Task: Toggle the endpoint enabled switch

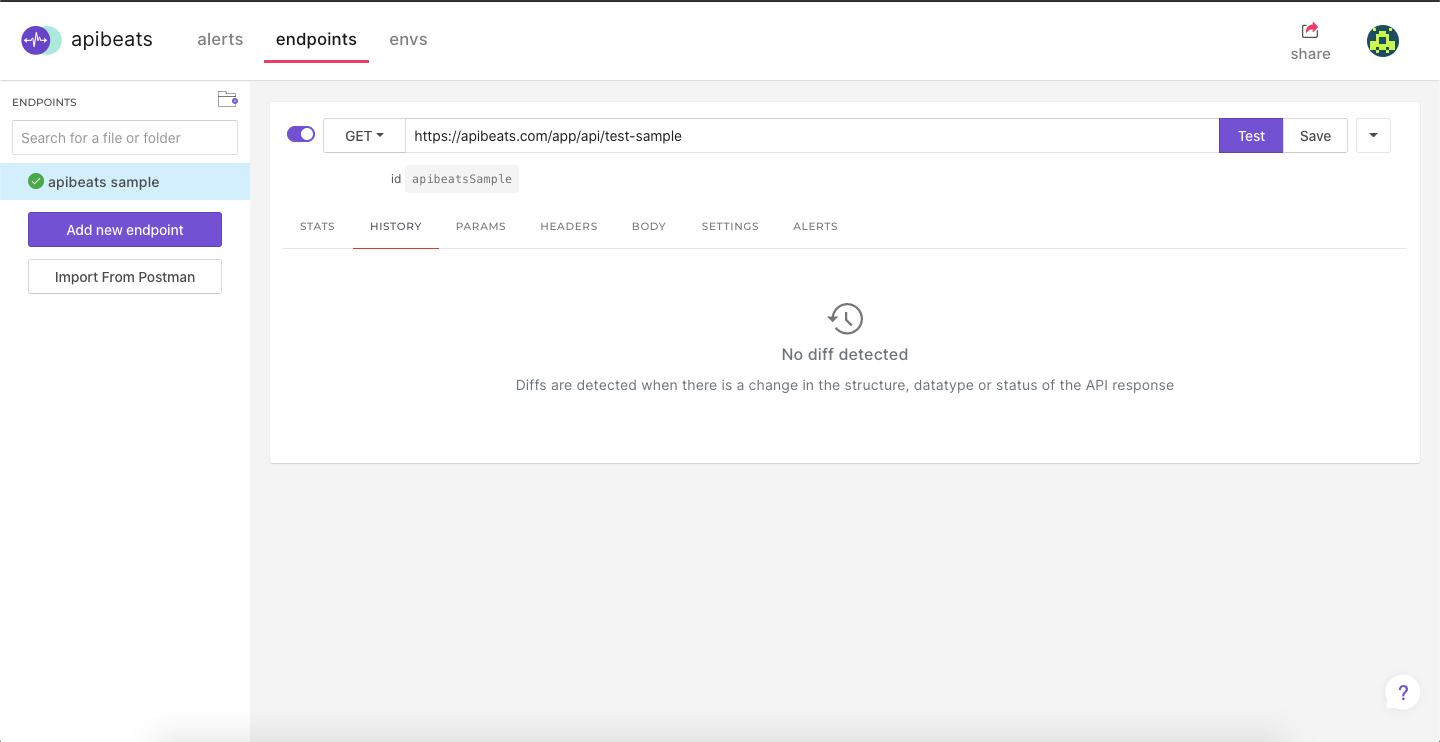Action: [301, 134]
